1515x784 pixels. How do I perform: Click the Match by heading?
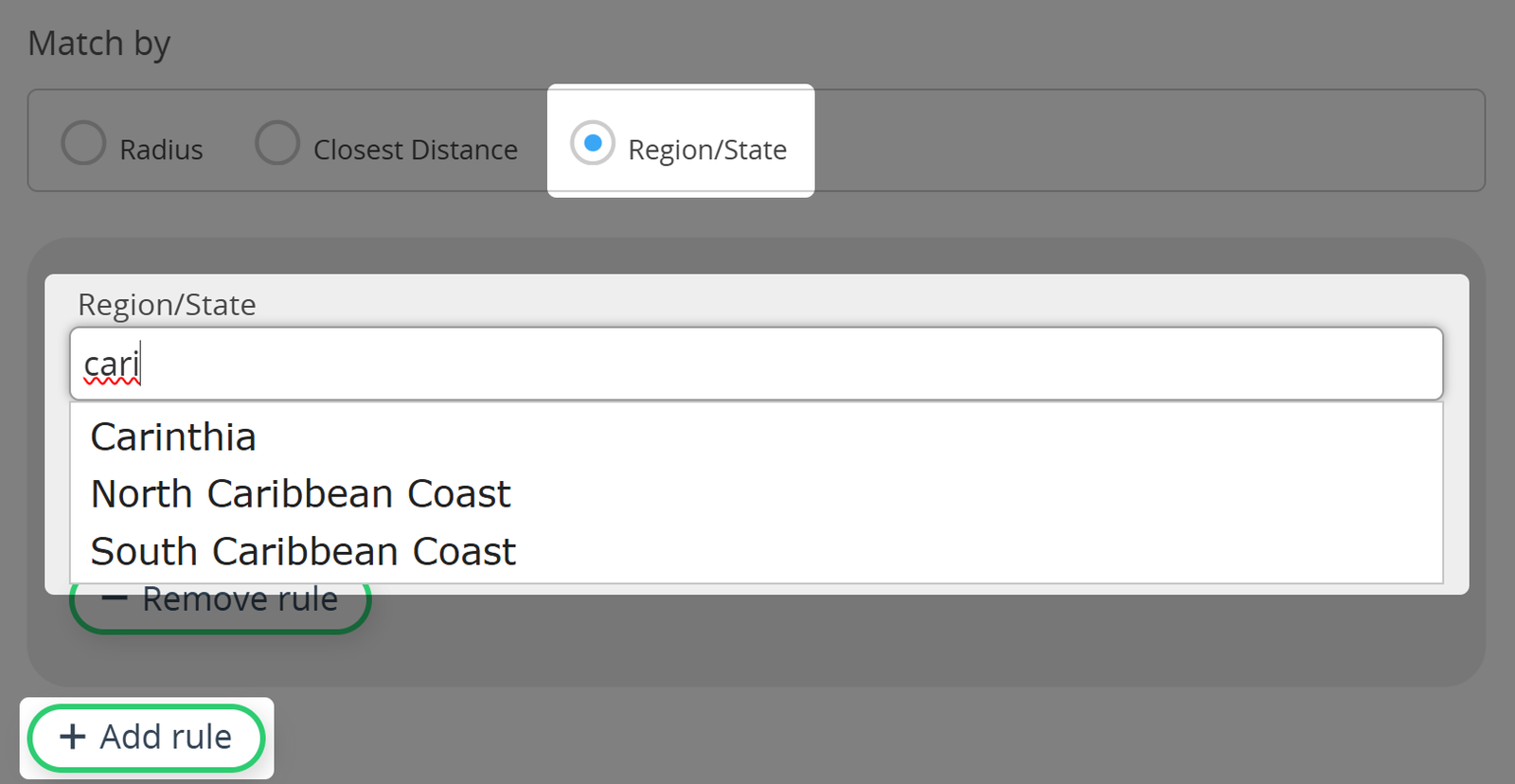[x=98, y=43]
